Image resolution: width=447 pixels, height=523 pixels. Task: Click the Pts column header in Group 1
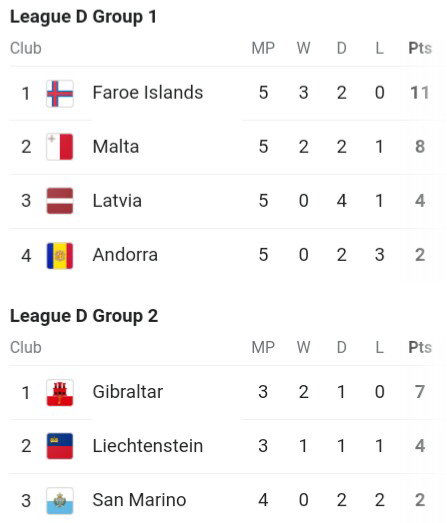420,48
